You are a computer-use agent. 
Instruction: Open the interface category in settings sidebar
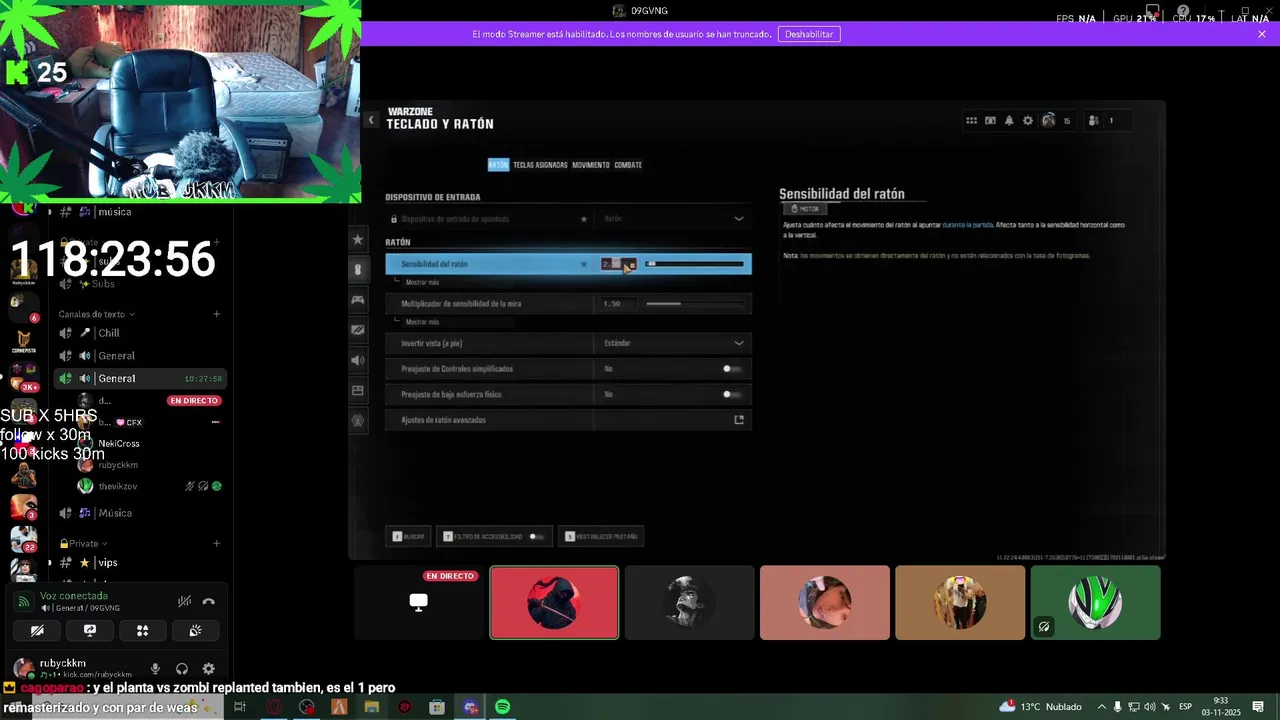pos(358,390)
